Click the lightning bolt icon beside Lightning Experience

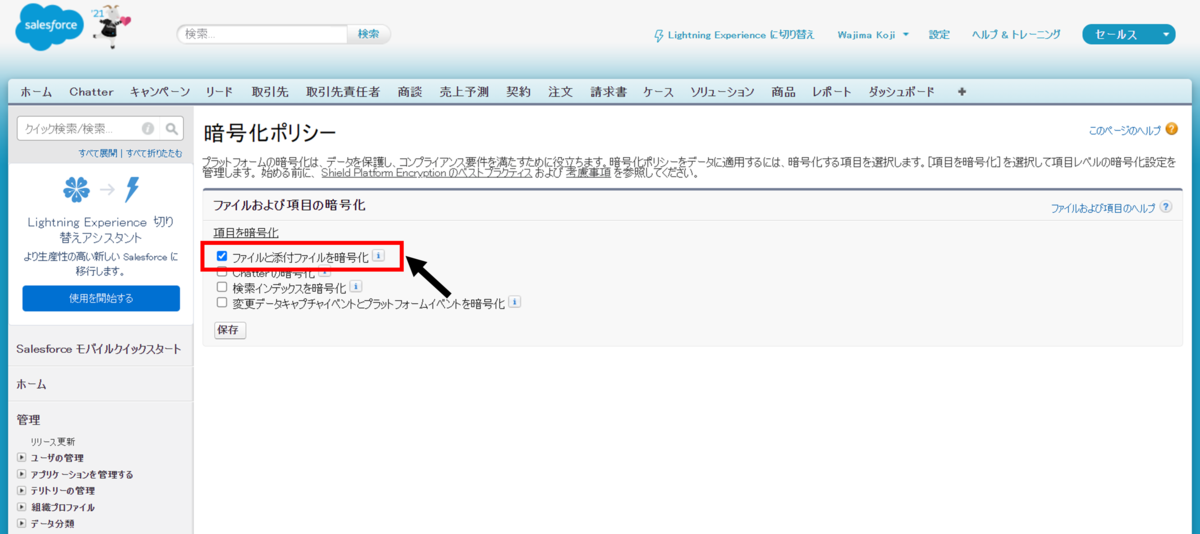[x=658, y=35]
